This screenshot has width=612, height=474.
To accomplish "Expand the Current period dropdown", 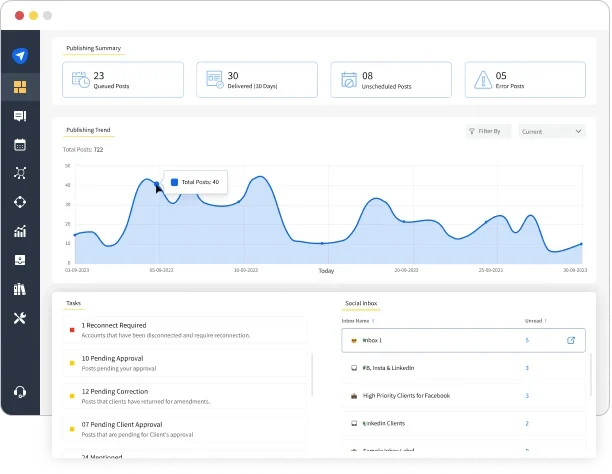I will click(551, 131).
